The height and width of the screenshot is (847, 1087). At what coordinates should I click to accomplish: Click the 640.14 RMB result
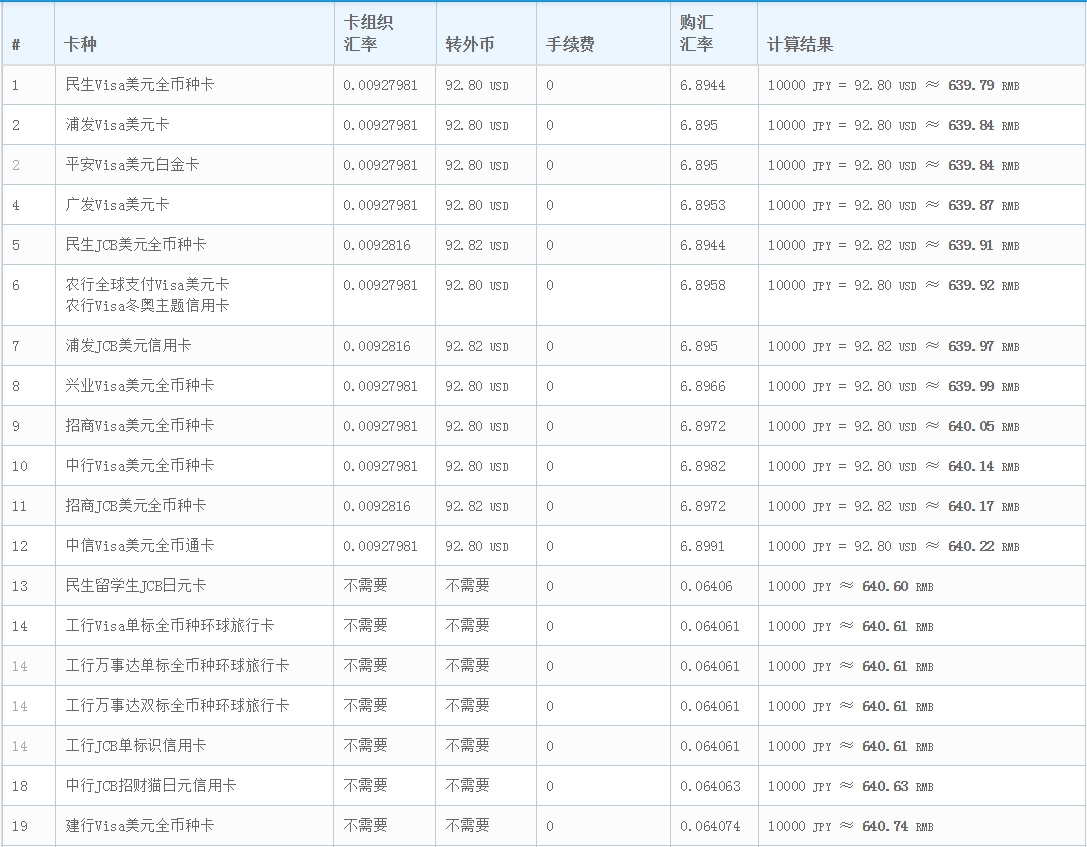coord(984,466)
